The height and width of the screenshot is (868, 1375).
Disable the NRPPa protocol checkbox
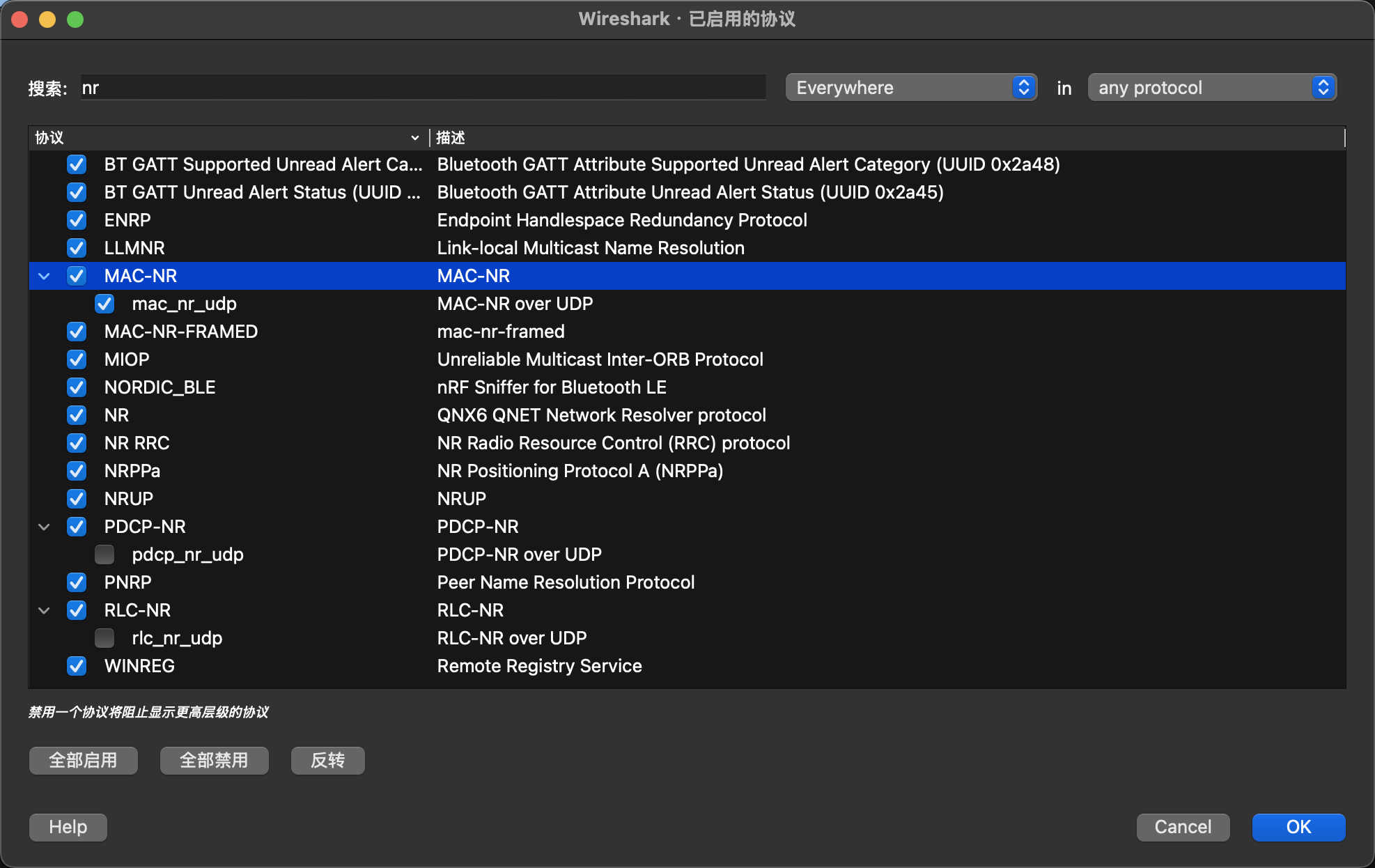click(77, 471)
